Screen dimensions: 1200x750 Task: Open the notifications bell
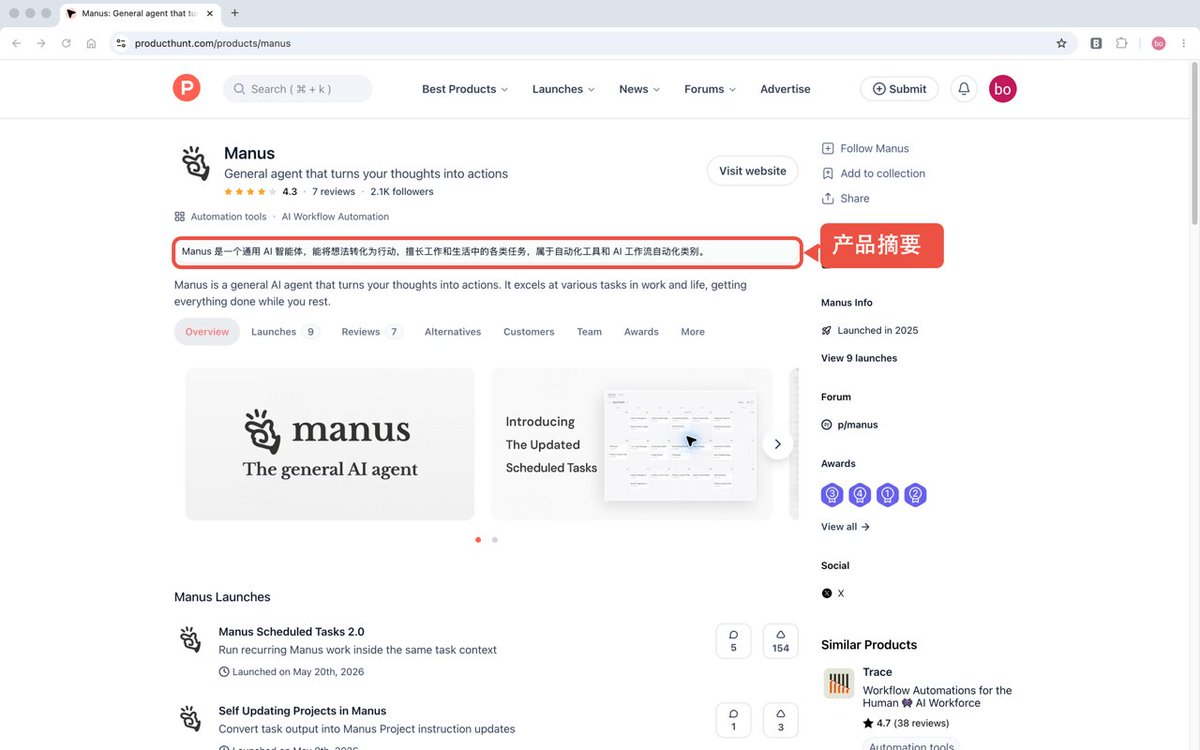tap(964, 89)
